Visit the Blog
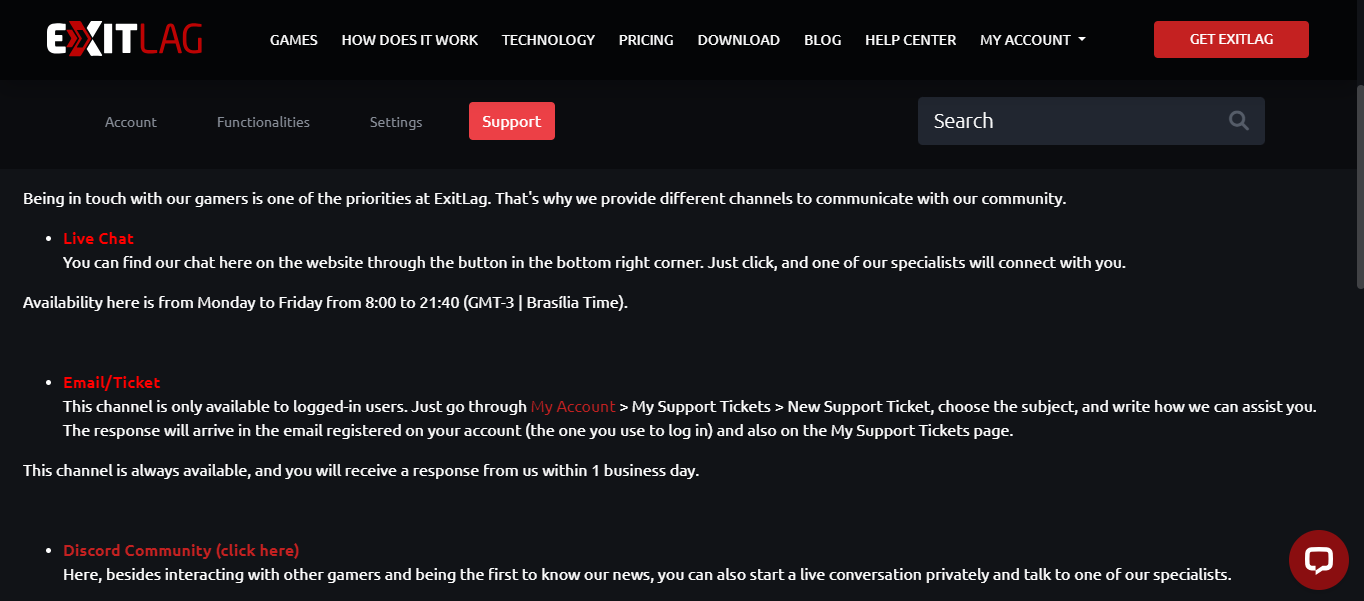 pyautogui.click(x=822, y=40)
